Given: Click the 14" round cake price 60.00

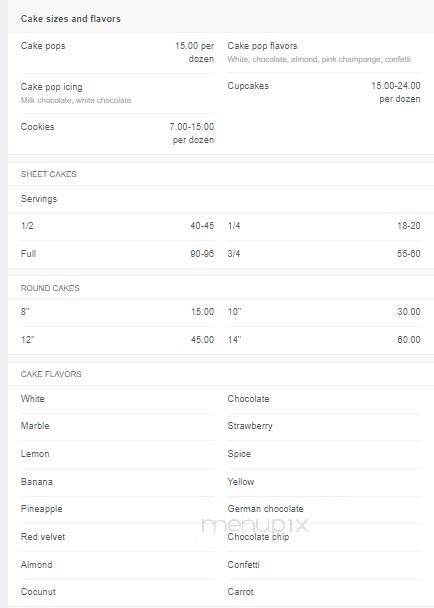Looking at the screenshot, I should coord(409,340).
